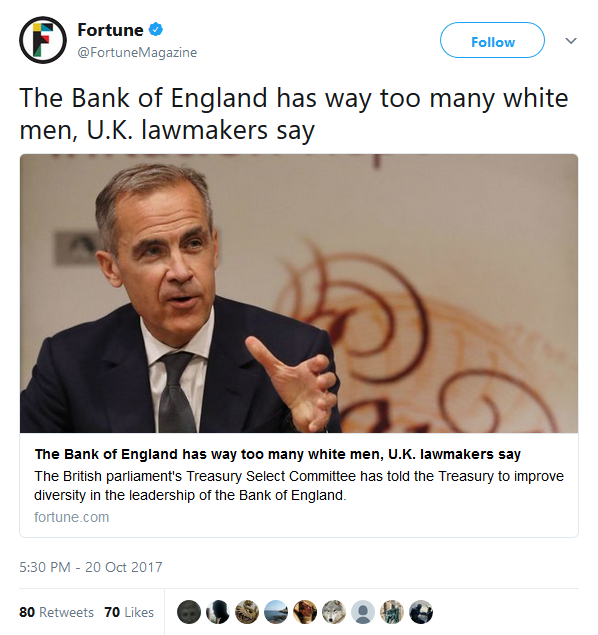The width and height of the screenshot is (598, 635).
Task: Open the first dark liker avatar
Action: pos(189,612)
